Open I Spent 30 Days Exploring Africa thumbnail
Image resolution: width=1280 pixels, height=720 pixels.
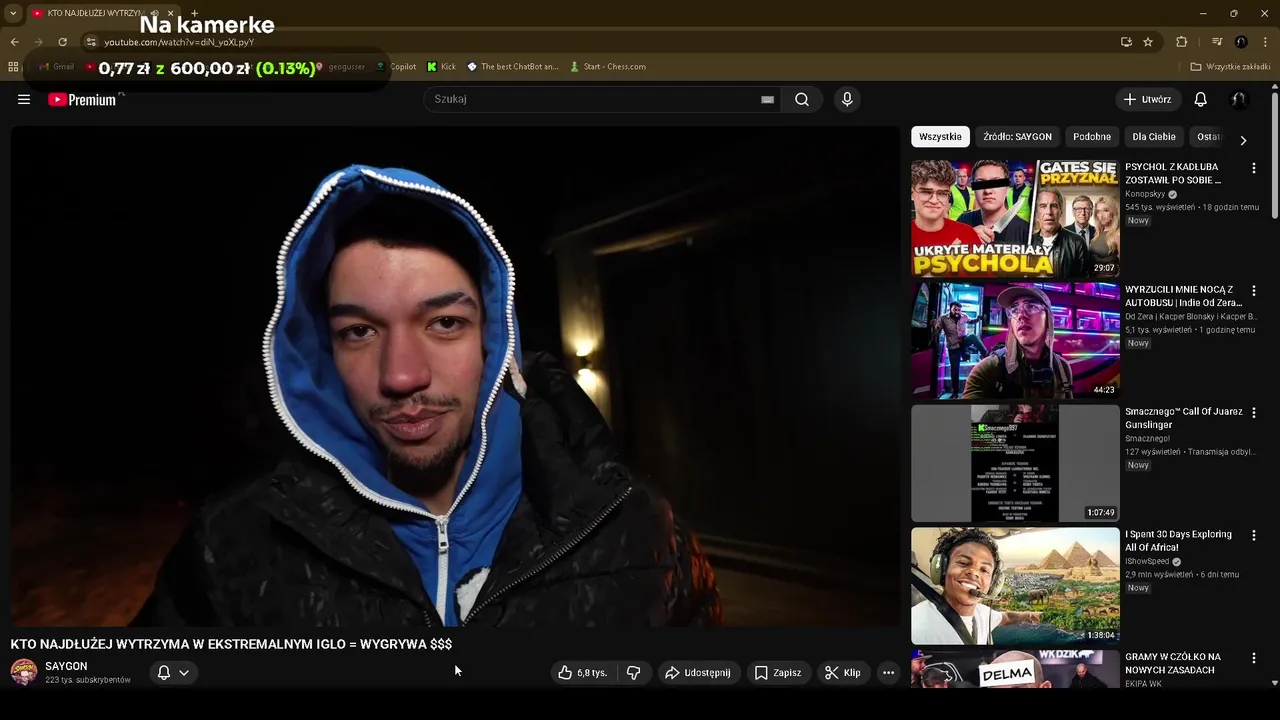[1015, 586]
